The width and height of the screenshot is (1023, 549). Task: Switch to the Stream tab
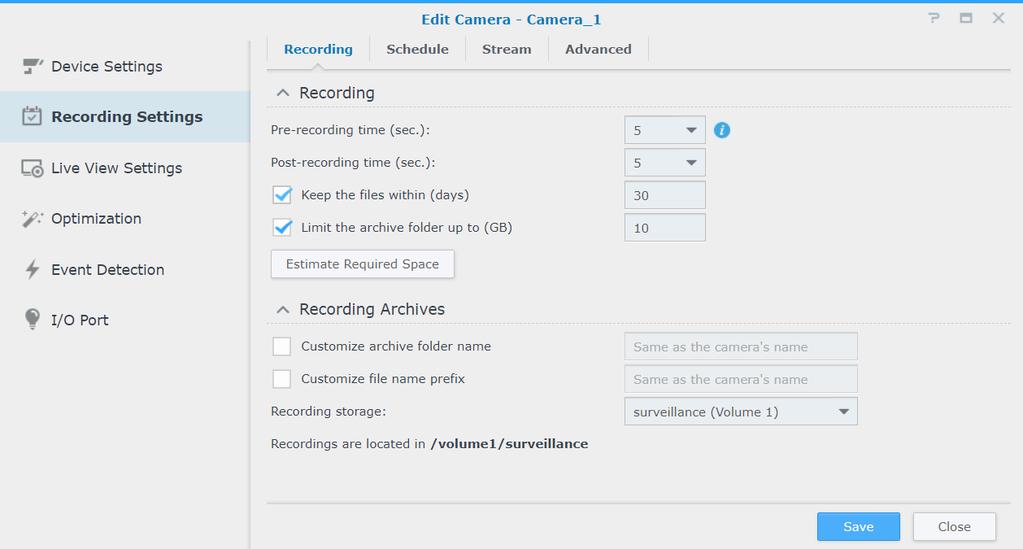506,49
